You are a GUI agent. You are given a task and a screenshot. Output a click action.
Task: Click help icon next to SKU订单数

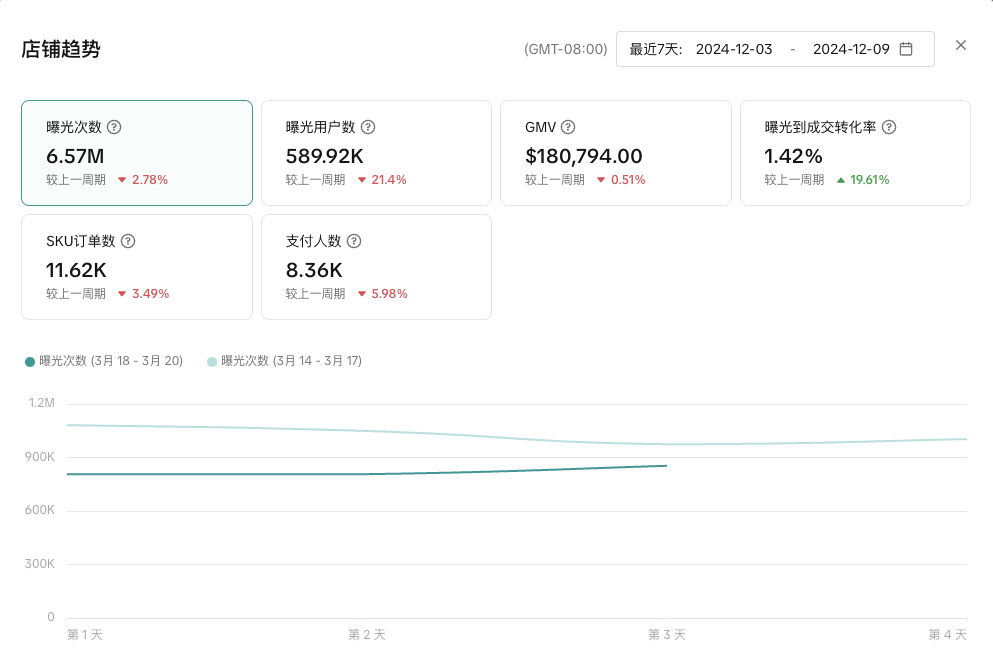[x=128, y=241]
